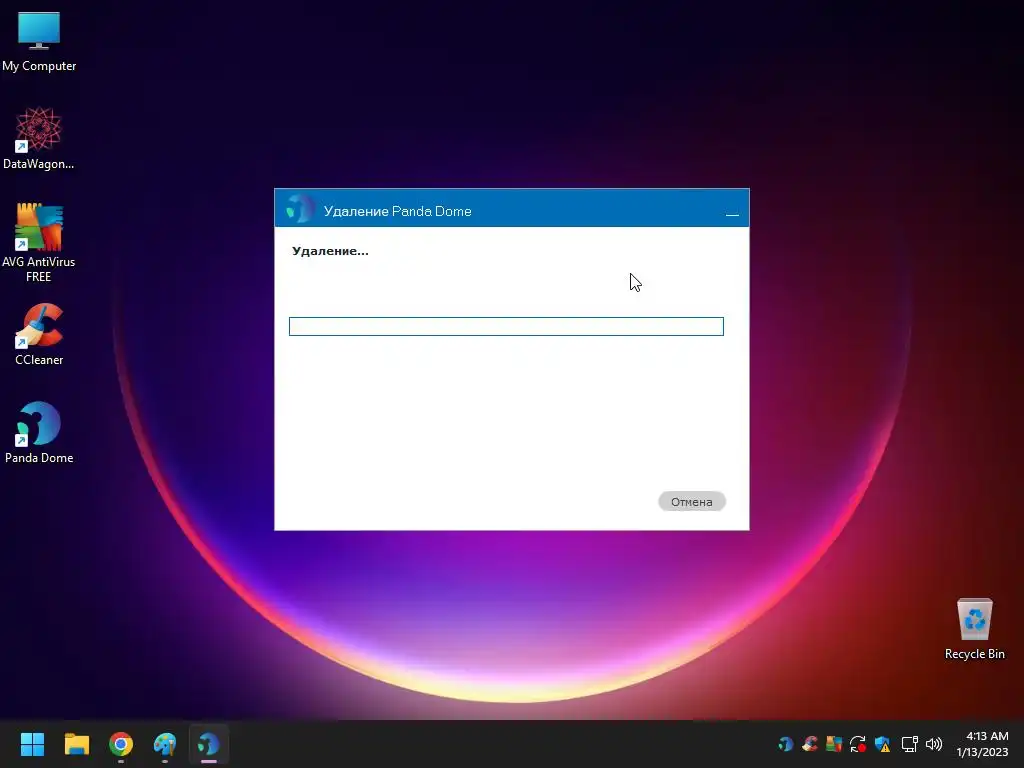Image resolution: width=1024 pixels, height=768 pixels.
Task: Open Windows Security from the tray shield
Action: (x=882, y=744)
